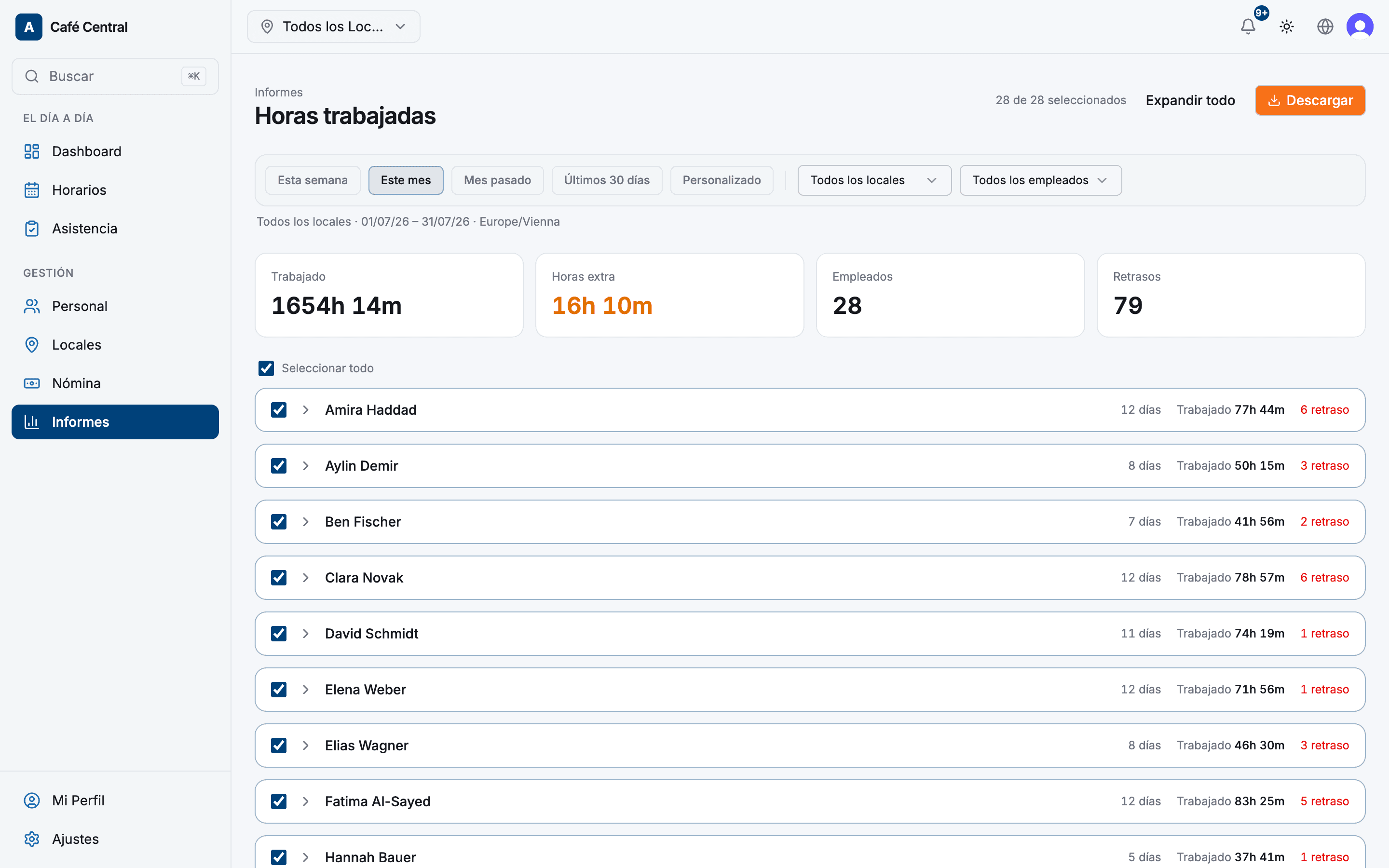Viewport: 1389px width, 868px height.
Task: Click the 28 de 28 seleccionados text
Action: (x=1061, y=100)
